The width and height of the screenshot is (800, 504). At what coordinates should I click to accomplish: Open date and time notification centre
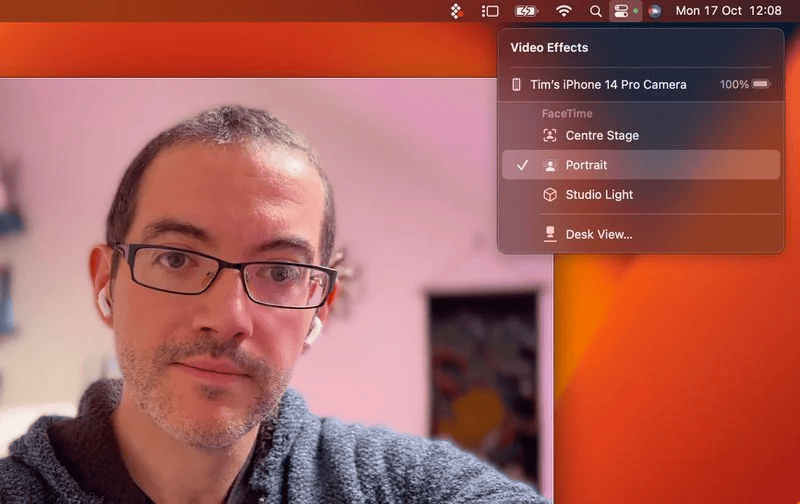coord(728,11)
